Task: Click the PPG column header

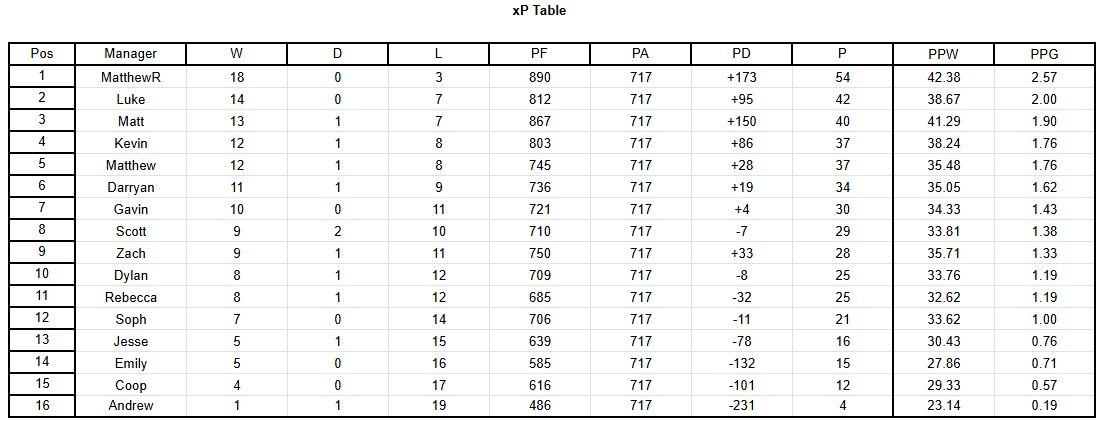Action: pyautogui.click(x=1045, y=54)
